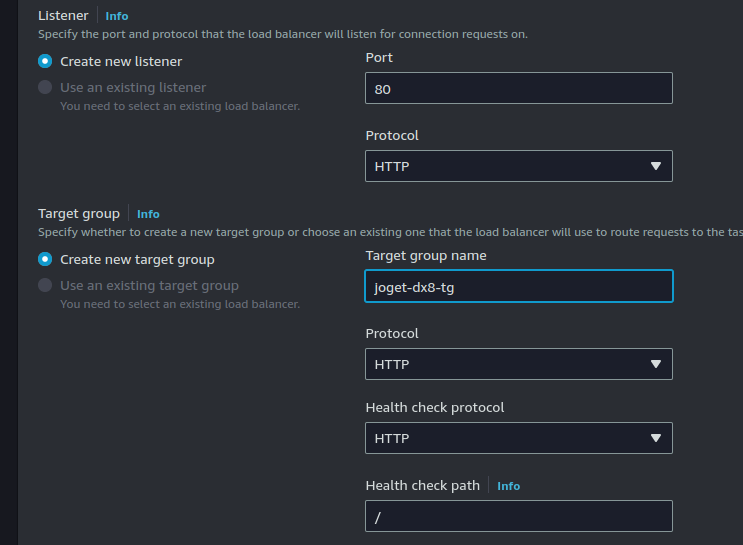Focus the Target group name field
Screen dimensions: 743x545
coord(518,286)
